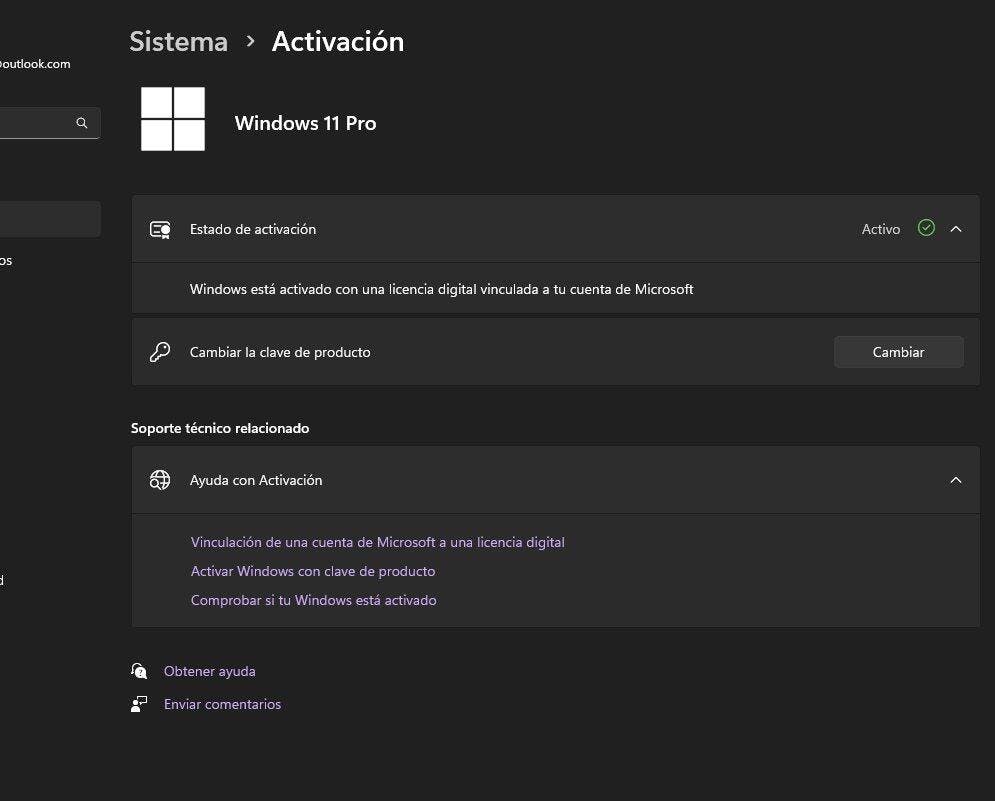
Task: Click the globe icon beside Ayuda con Activación
Action: coord(160,480)
